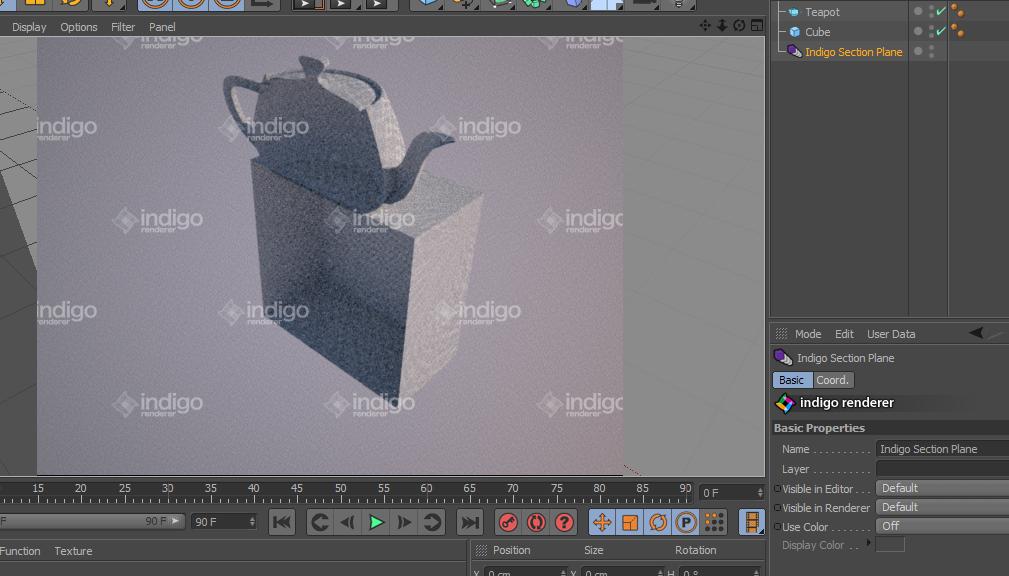Click the Coordinates manager grip handle
Screen dimensions: 1009x576
481,550
